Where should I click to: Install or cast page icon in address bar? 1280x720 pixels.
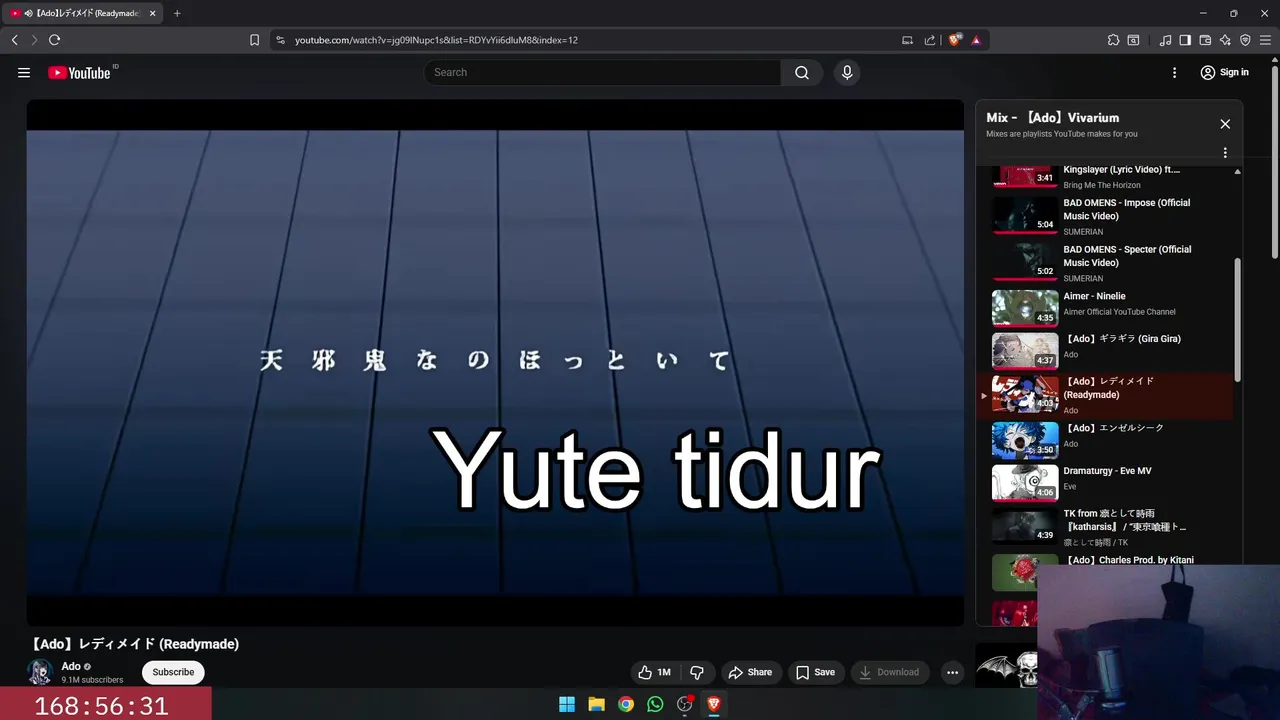pos(907,40)
